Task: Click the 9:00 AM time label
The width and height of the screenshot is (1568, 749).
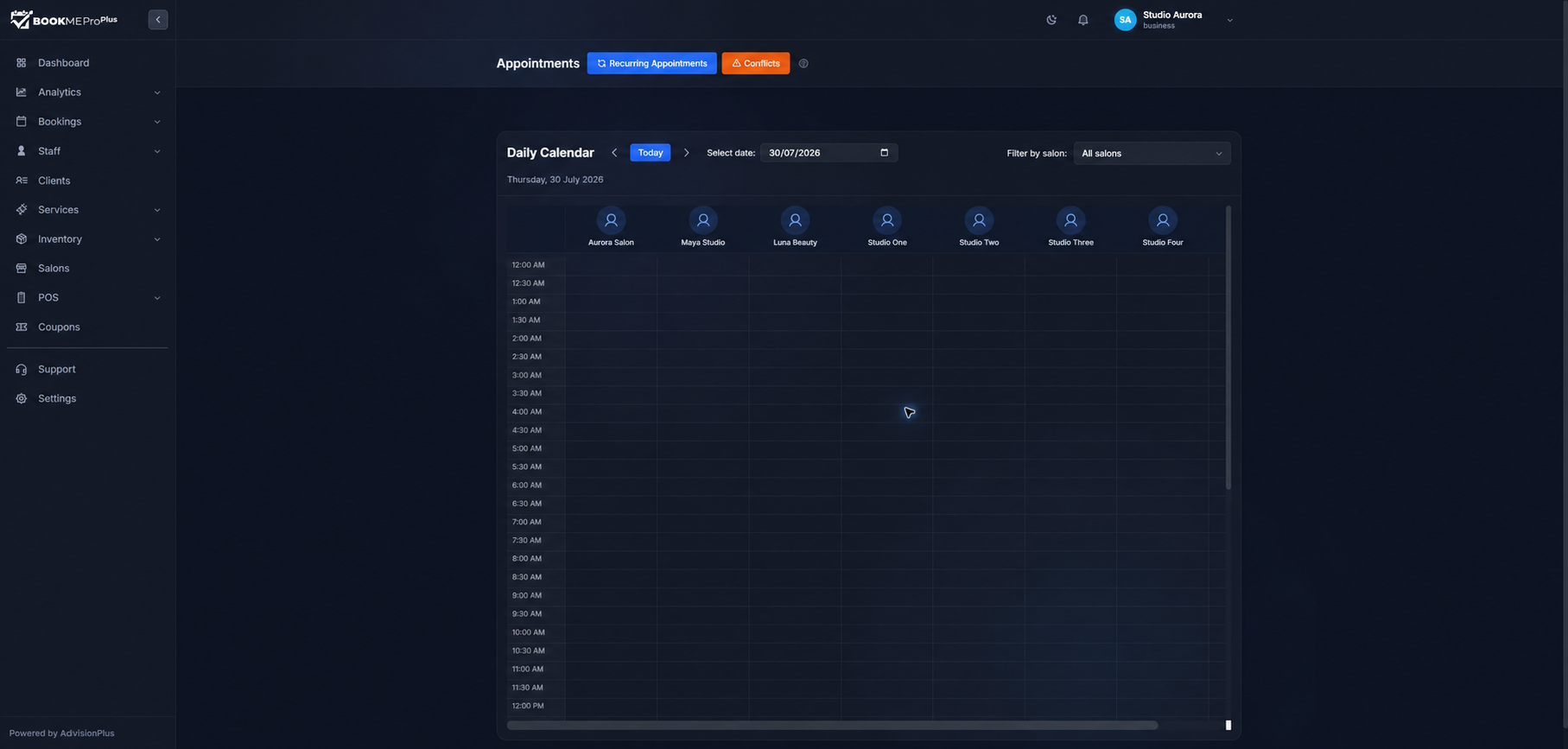Action: pos(527,596)
